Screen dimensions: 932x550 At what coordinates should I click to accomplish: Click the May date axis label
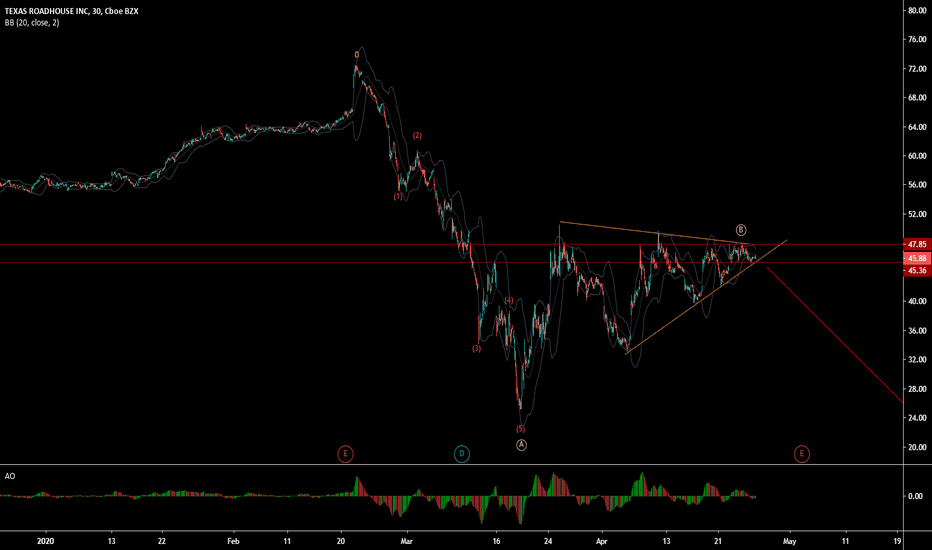coord(789,541)
